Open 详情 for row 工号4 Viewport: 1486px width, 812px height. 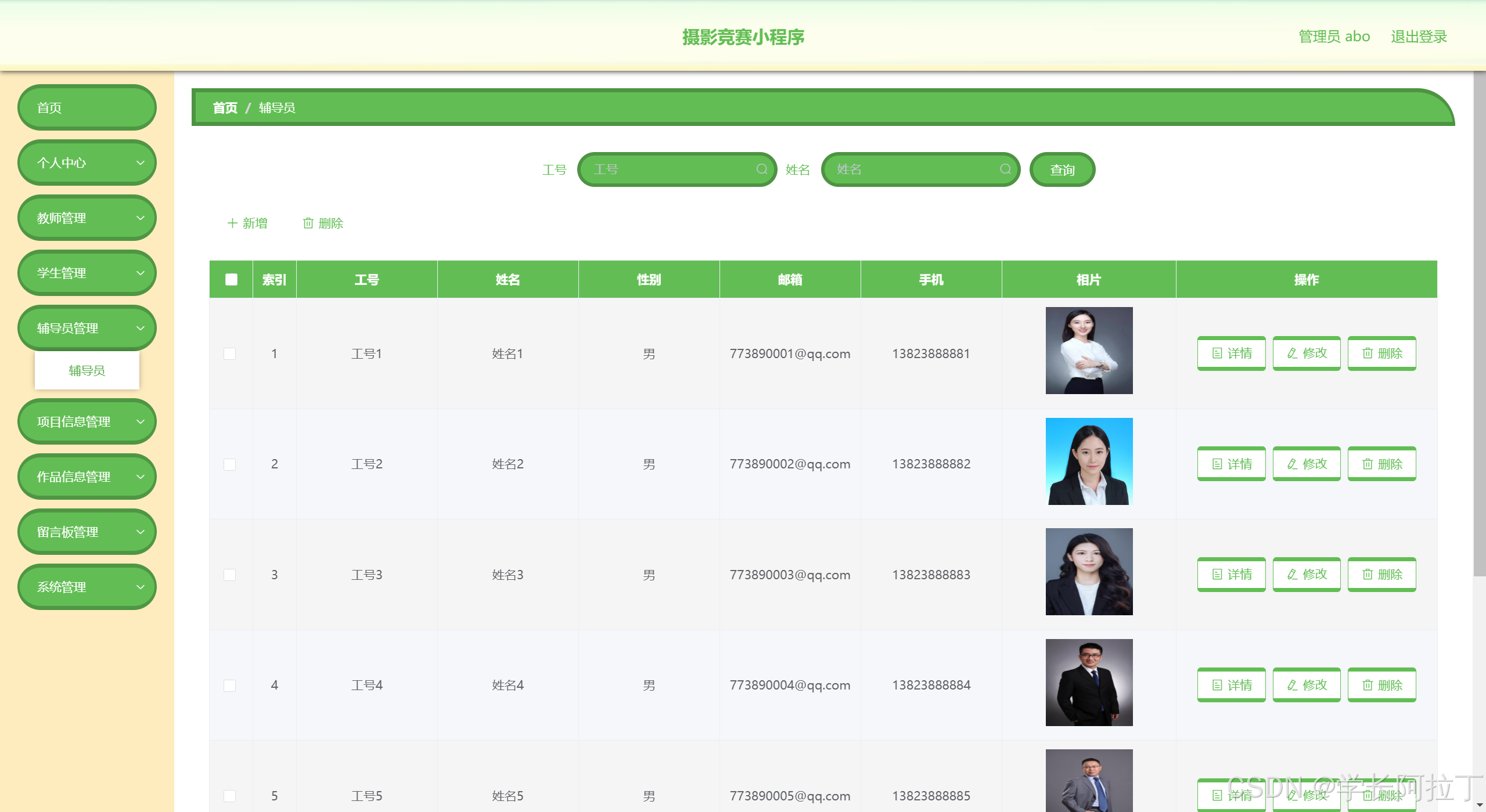tap(1231, 685)
